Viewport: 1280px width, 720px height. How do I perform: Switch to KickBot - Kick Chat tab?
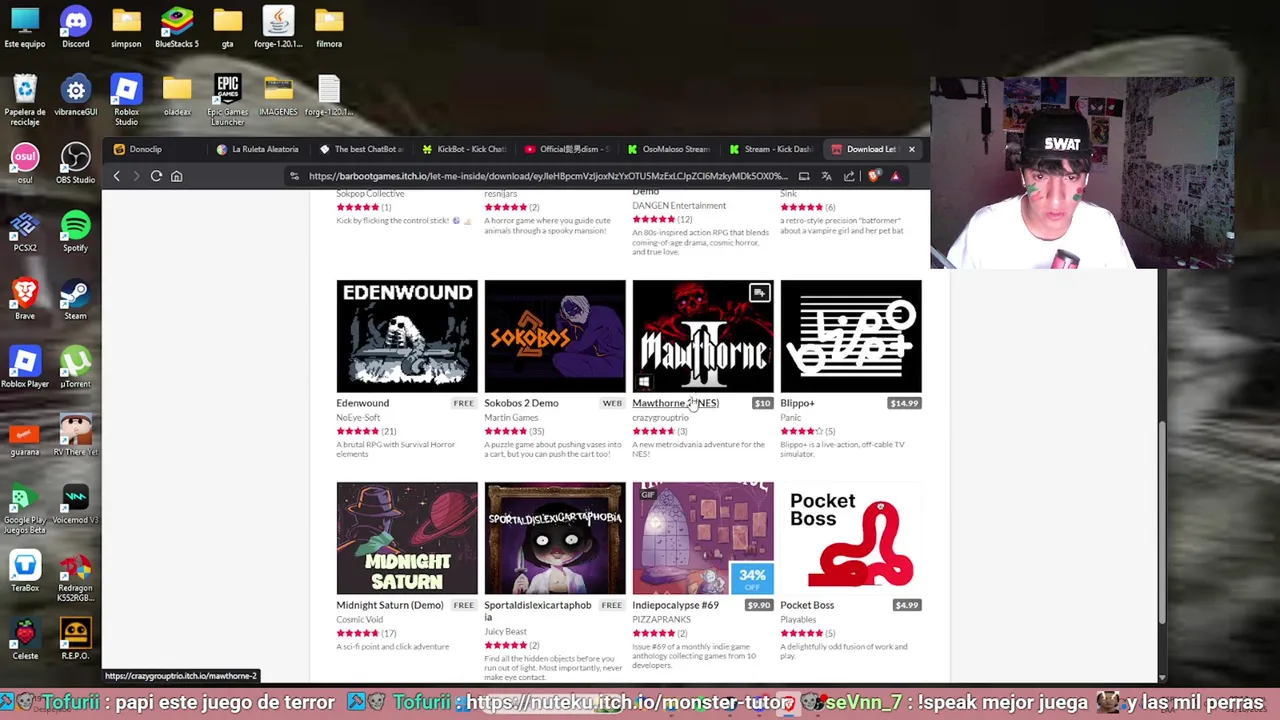tap(464, 149)
